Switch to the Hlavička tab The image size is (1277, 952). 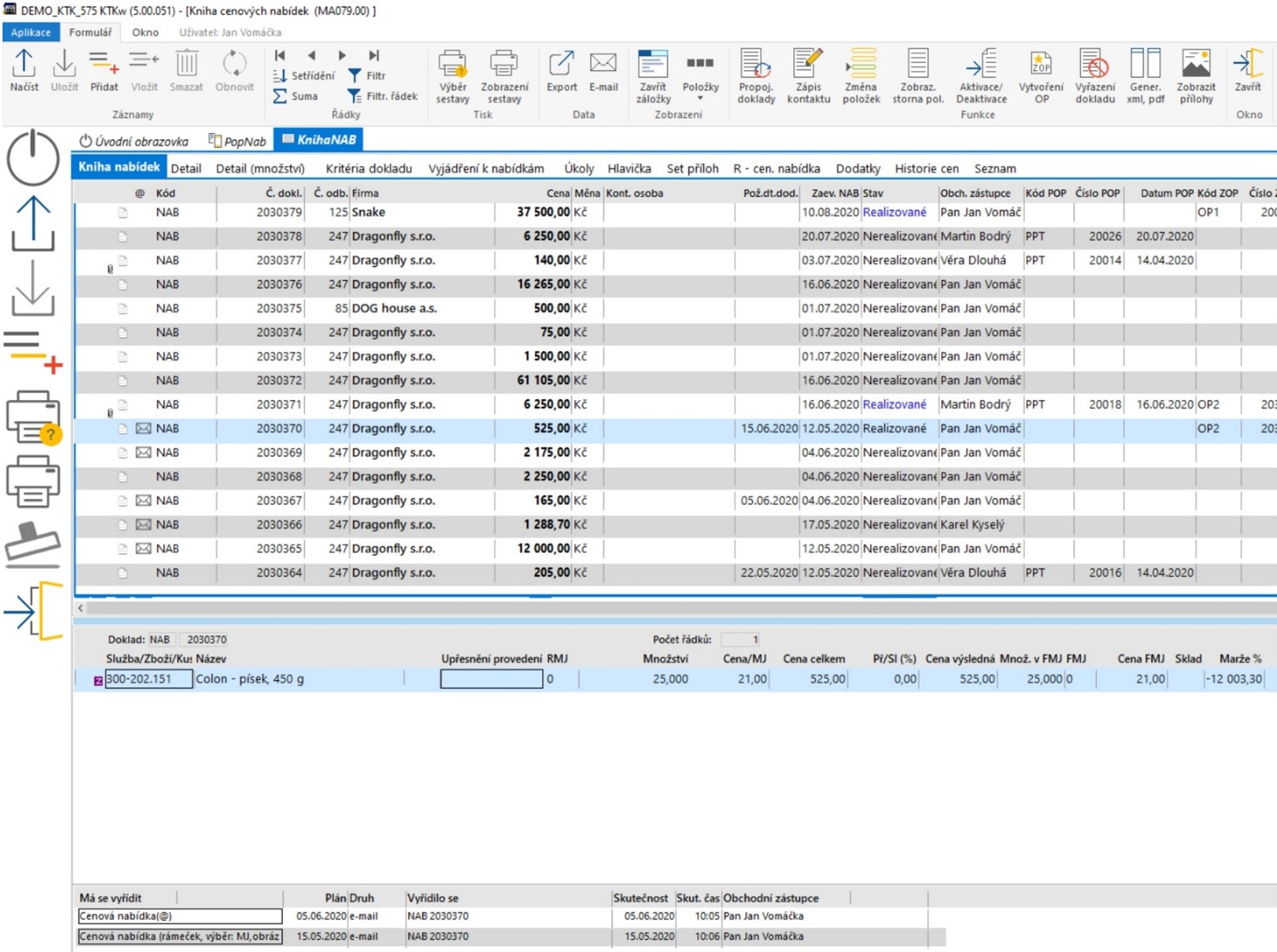628,169
